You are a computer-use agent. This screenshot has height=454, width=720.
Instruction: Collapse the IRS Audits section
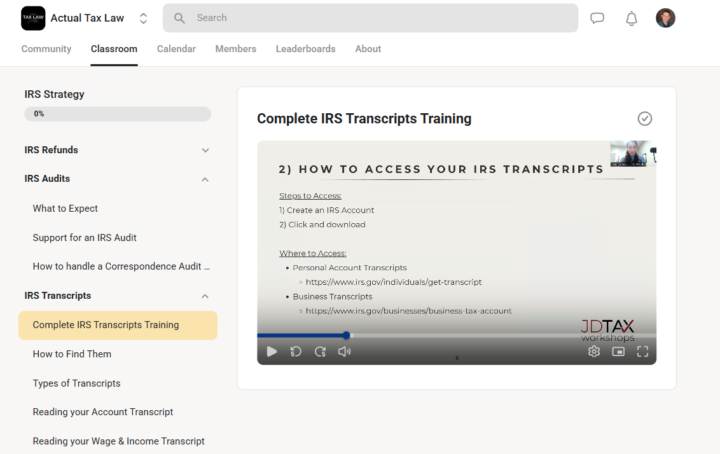click(x=205, y=179)
